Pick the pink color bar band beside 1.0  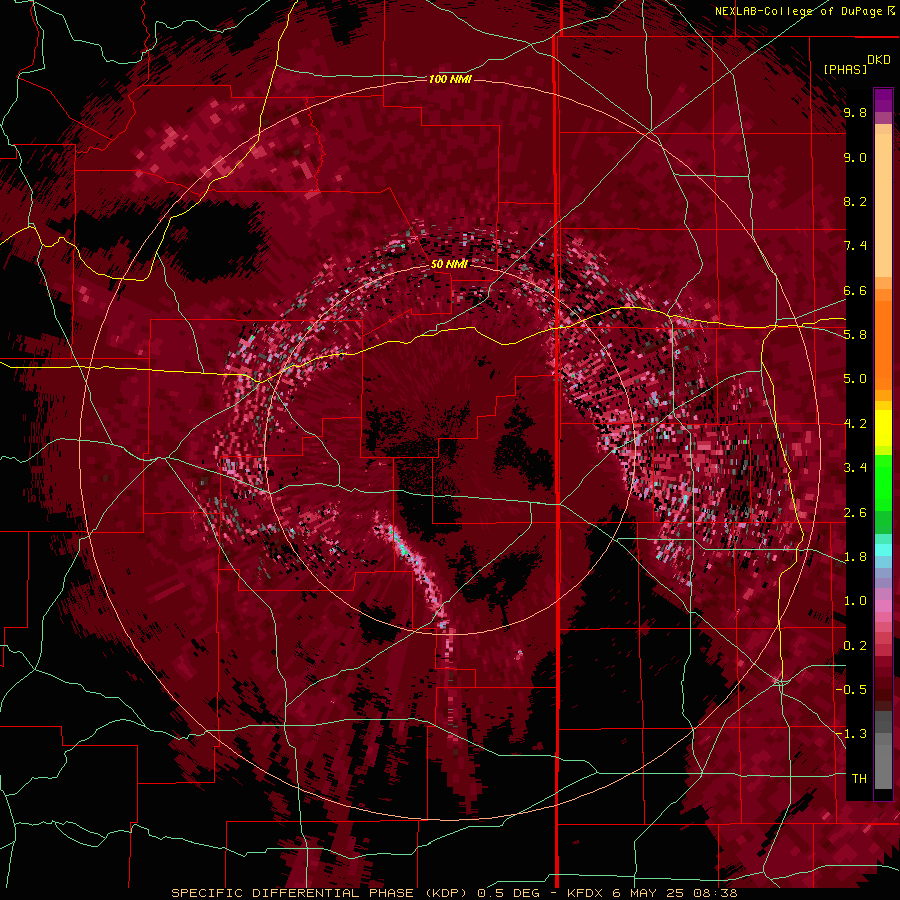point(883,606)
